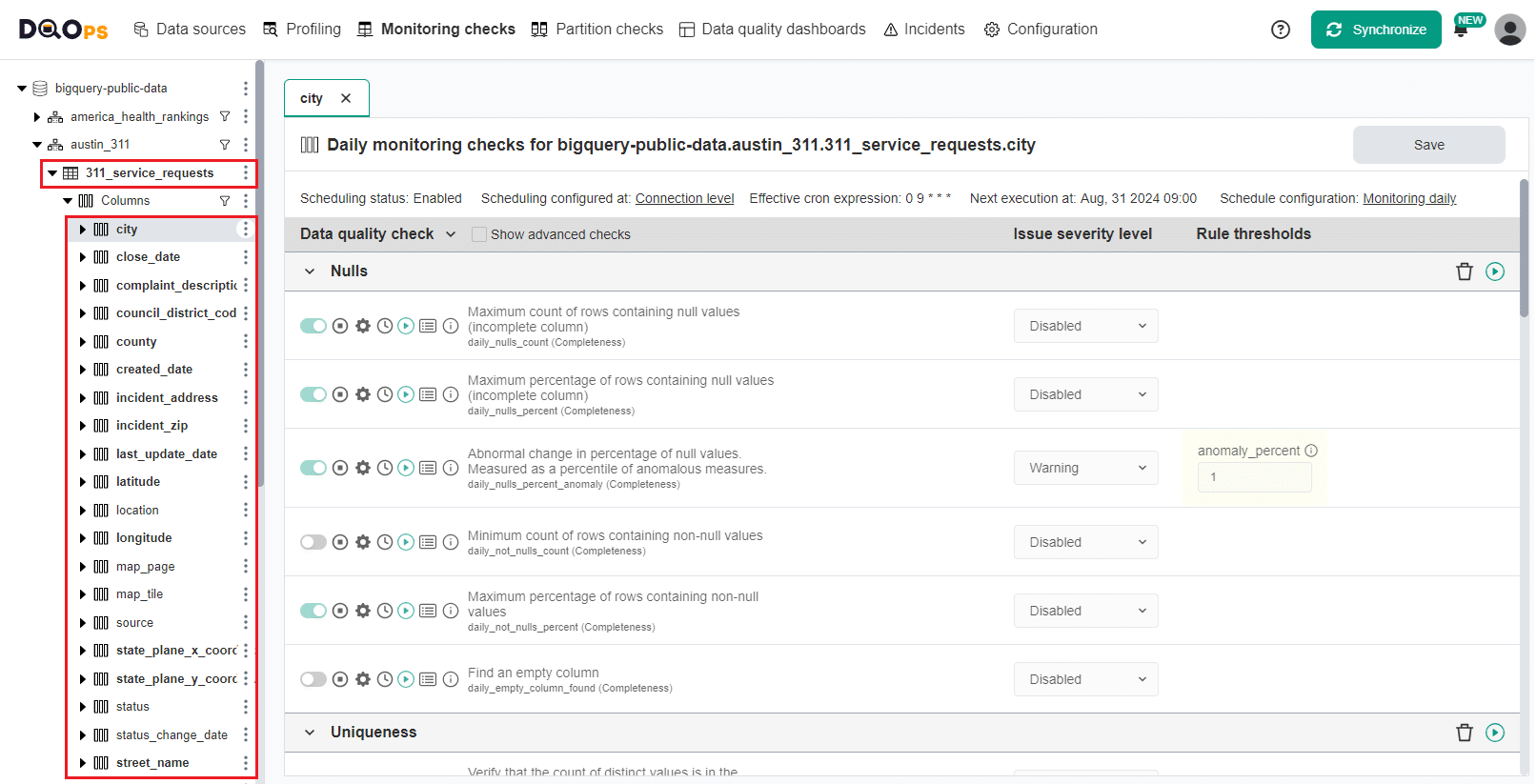Expand the close_date column node
This screenshot has height=784, width=1536.
click(83, 257)
